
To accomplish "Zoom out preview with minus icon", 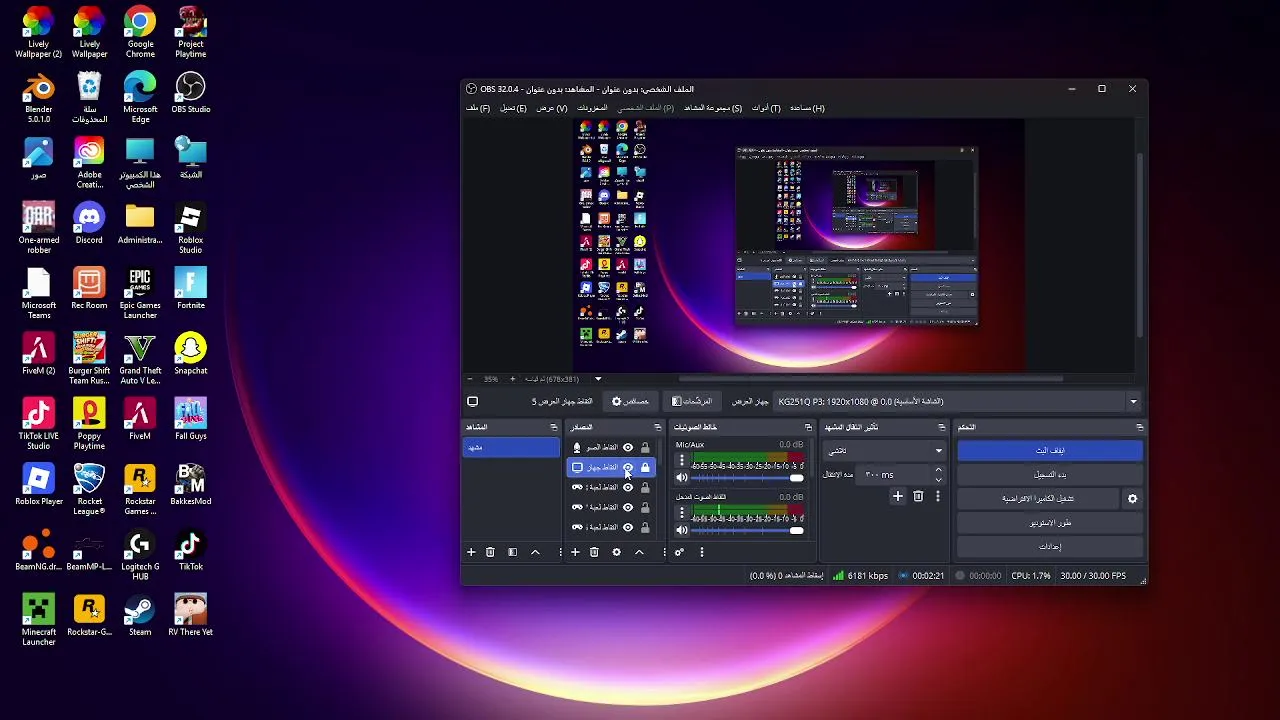I will pos(471,379).
